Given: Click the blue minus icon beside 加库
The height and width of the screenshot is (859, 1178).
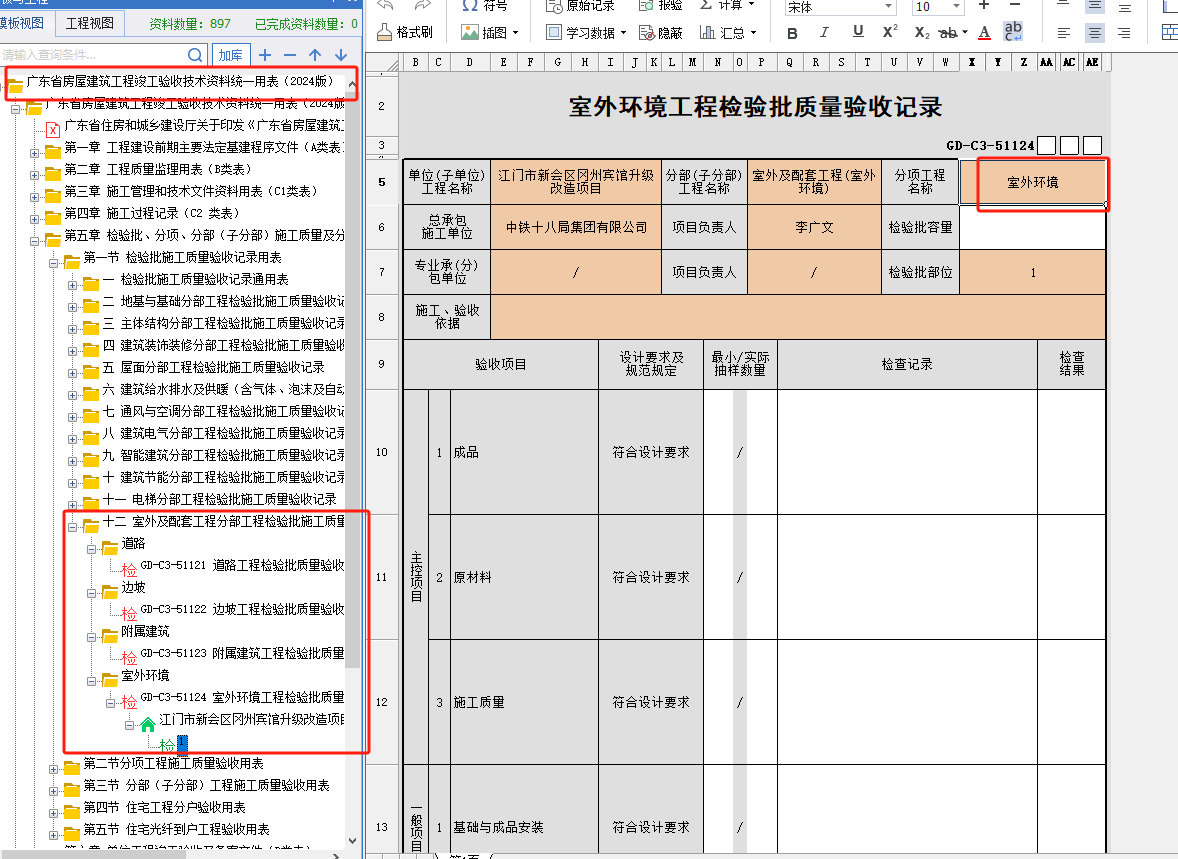Looking at the screenshot, I should tap(290, 55).
